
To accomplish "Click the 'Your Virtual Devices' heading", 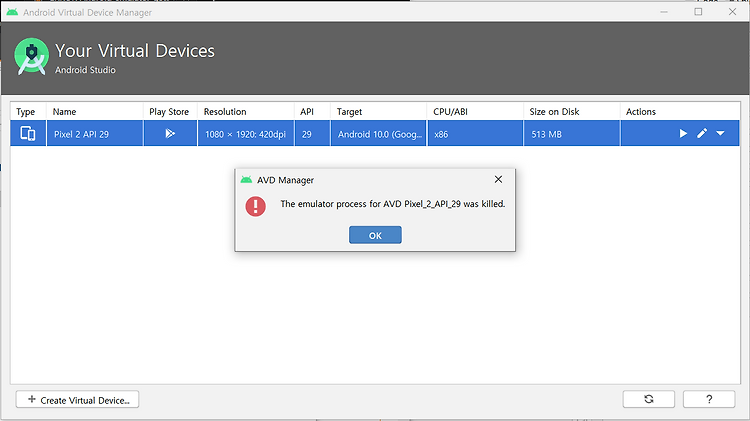I will click(x=135, y=51).
